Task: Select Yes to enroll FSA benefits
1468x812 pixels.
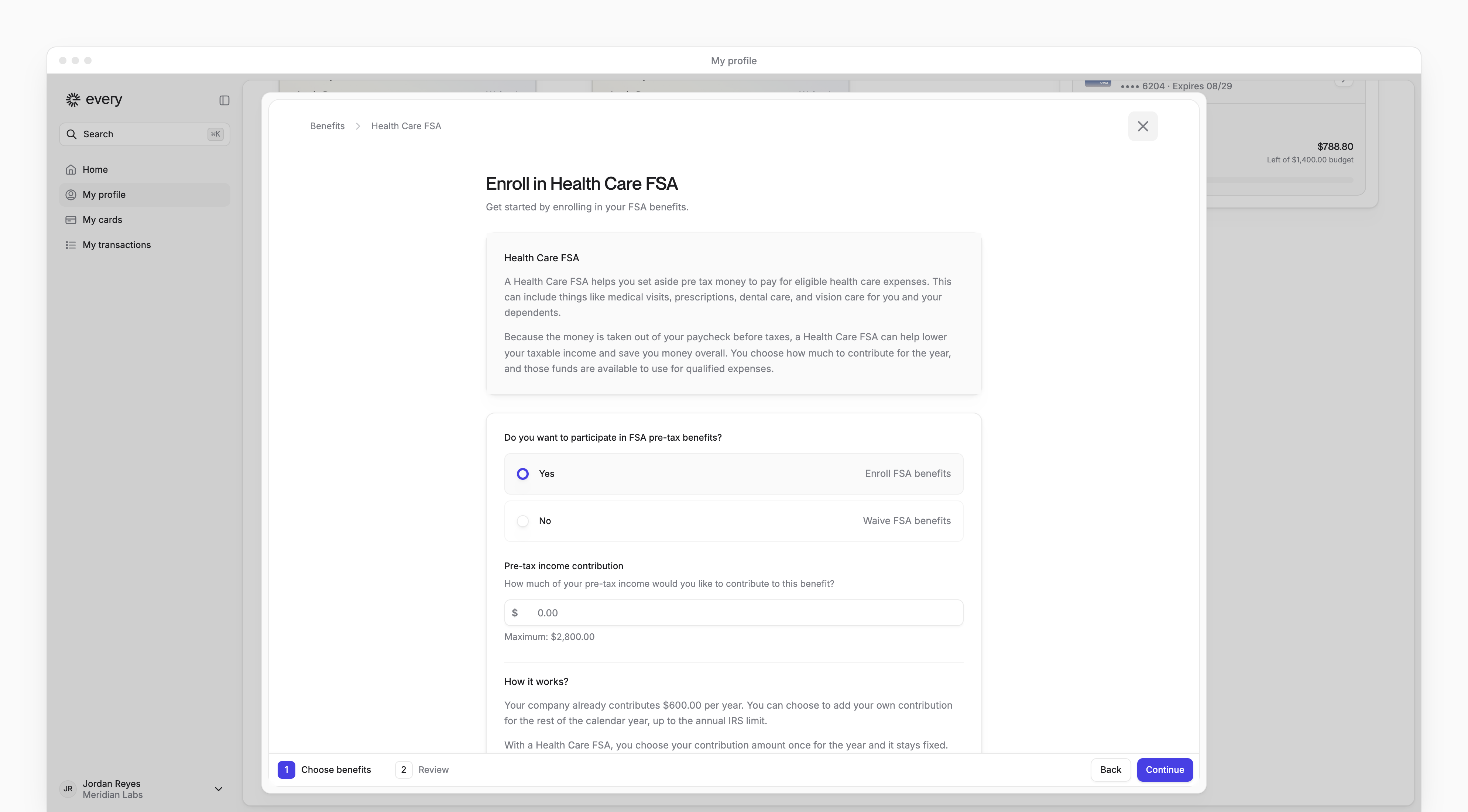Action: click(x=733, y=474)
